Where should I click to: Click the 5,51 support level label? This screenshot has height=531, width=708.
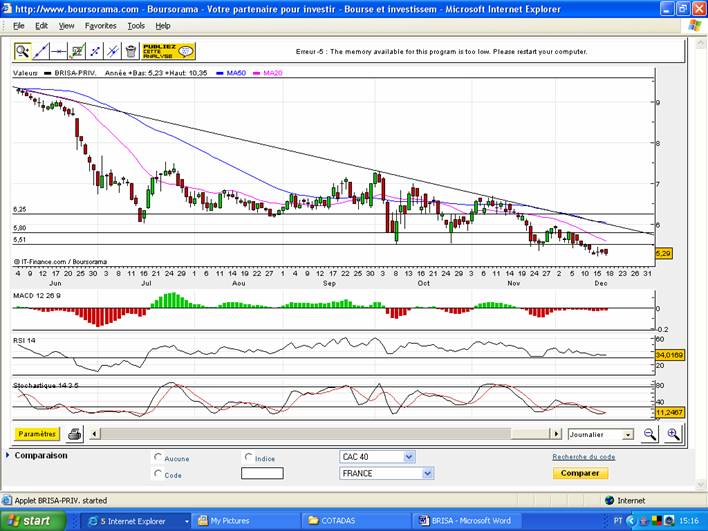point(19,240)
